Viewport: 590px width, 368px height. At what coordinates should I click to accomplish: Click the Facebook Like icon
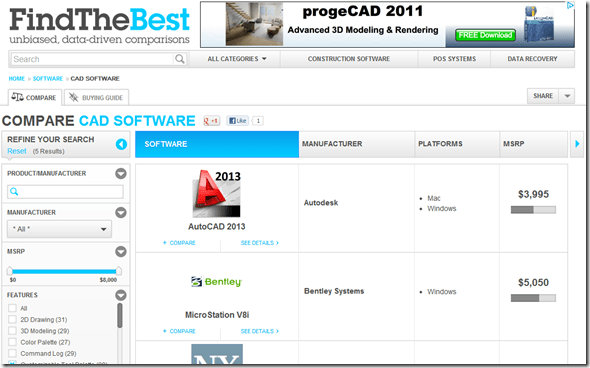237,121
